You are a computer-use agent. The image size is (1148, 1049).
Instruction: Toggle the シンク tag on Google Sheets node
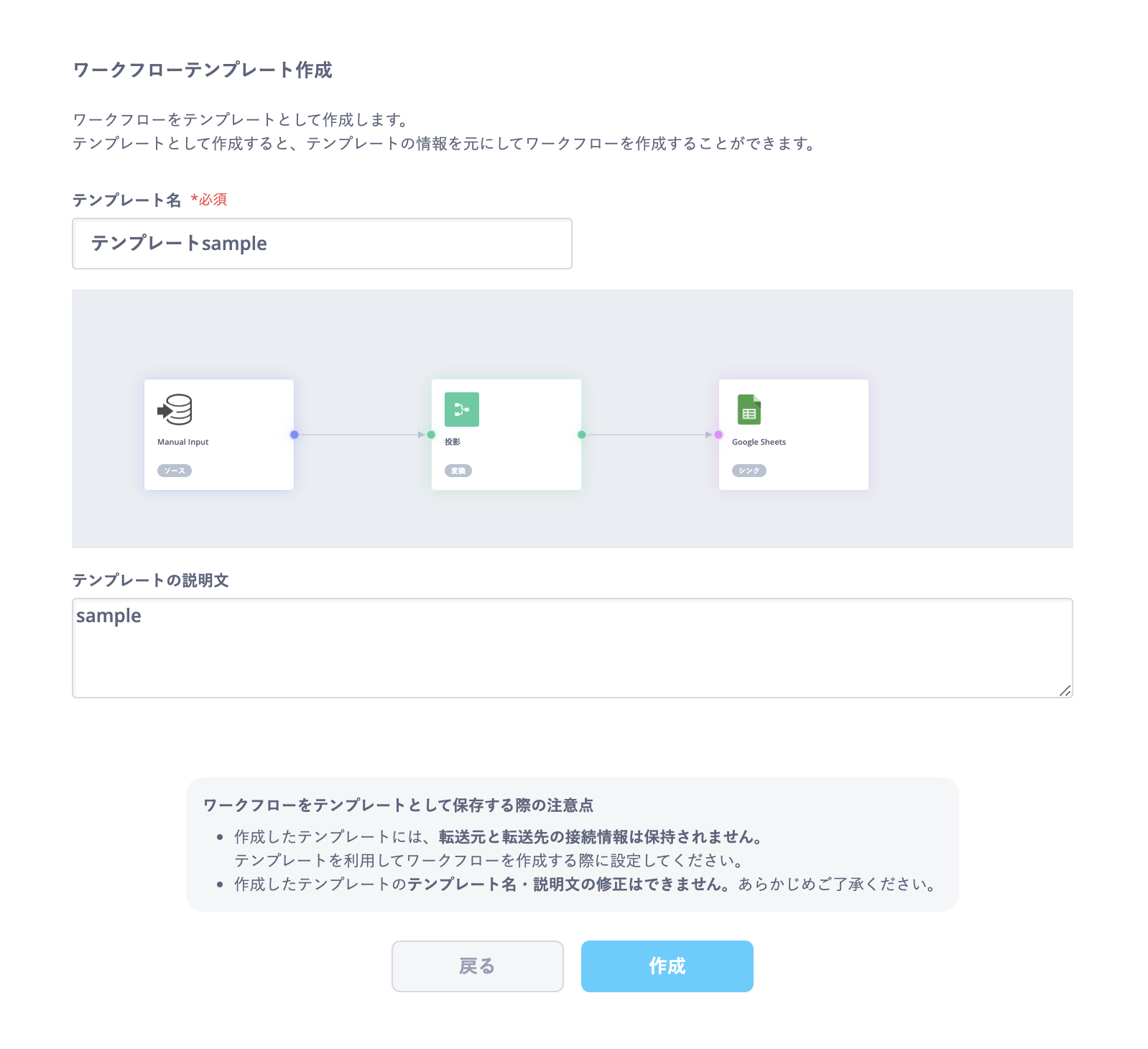pyautogui.click(x=749, y=471)
